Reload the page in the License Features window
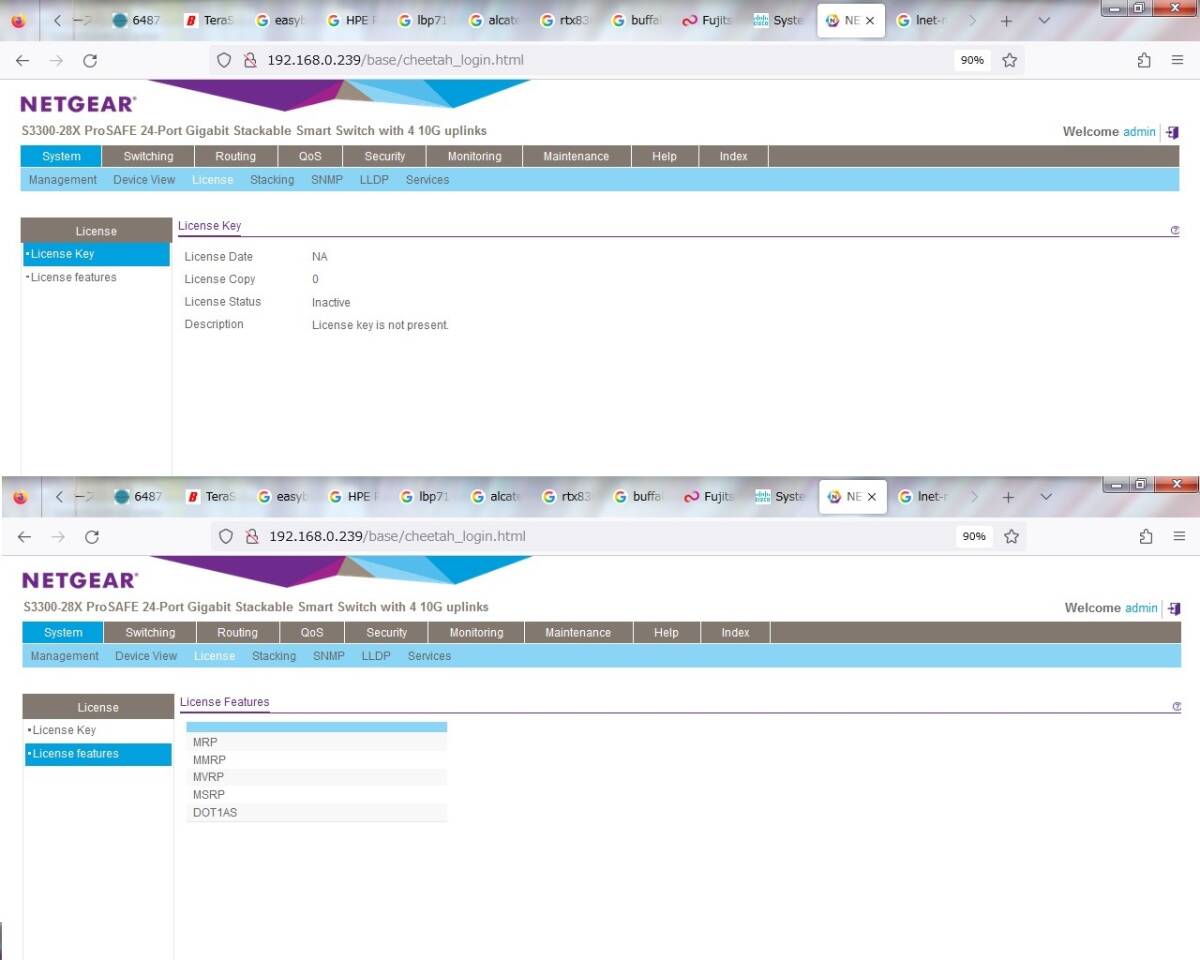 91,537
